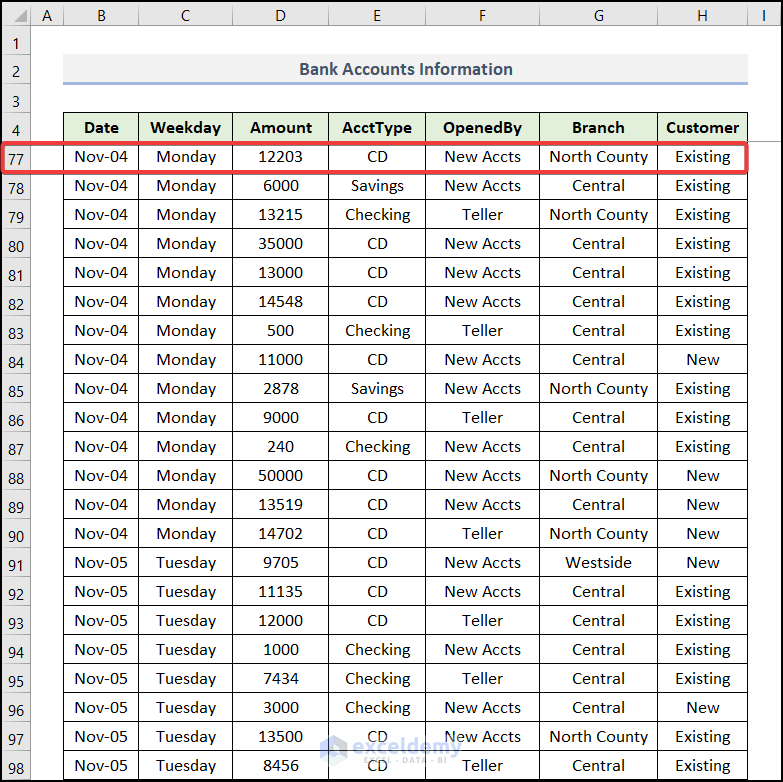Click the Bank Accounts Information title cell

pos(405,69)
